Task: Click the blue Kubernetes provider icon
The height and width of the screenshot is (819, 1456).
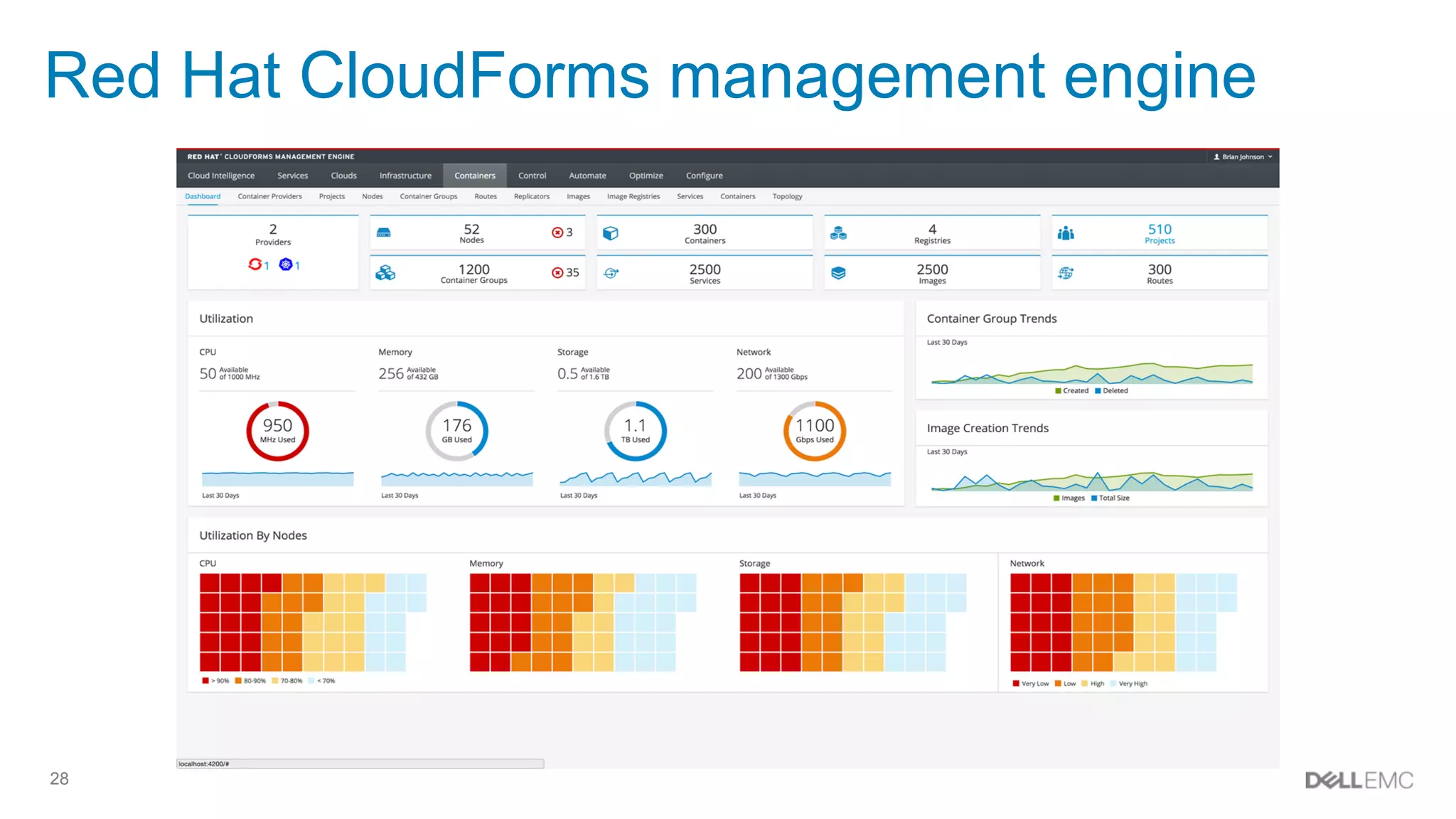Action: pyautogui.click(x=286, y=264)
